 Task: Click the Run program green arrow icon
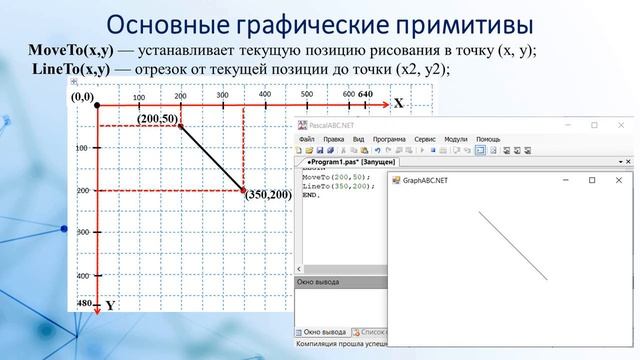coord(422,151)
